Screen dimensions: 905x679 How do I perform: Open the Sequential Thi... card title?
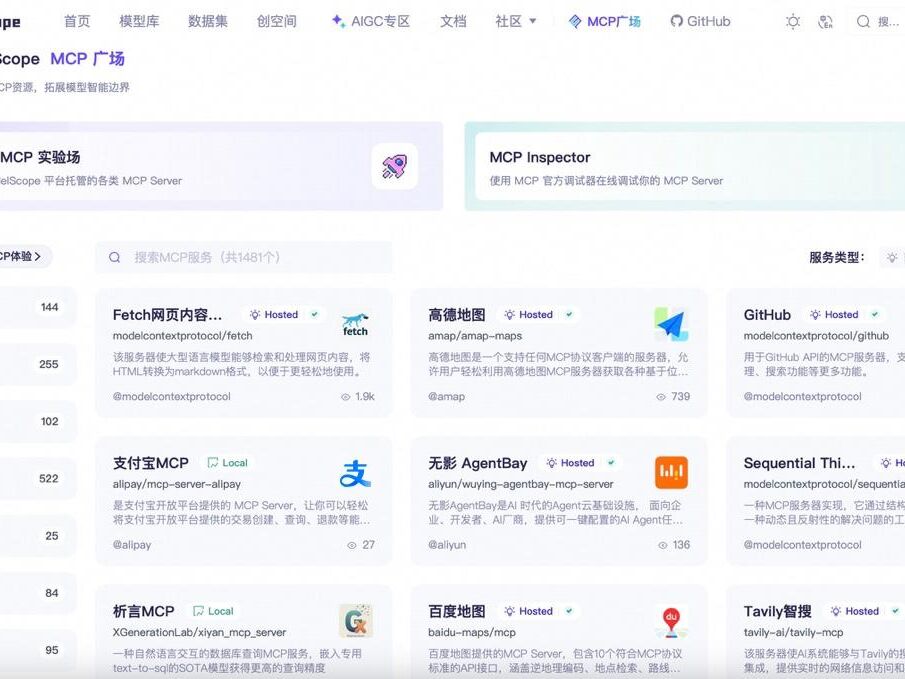[799, 463]
